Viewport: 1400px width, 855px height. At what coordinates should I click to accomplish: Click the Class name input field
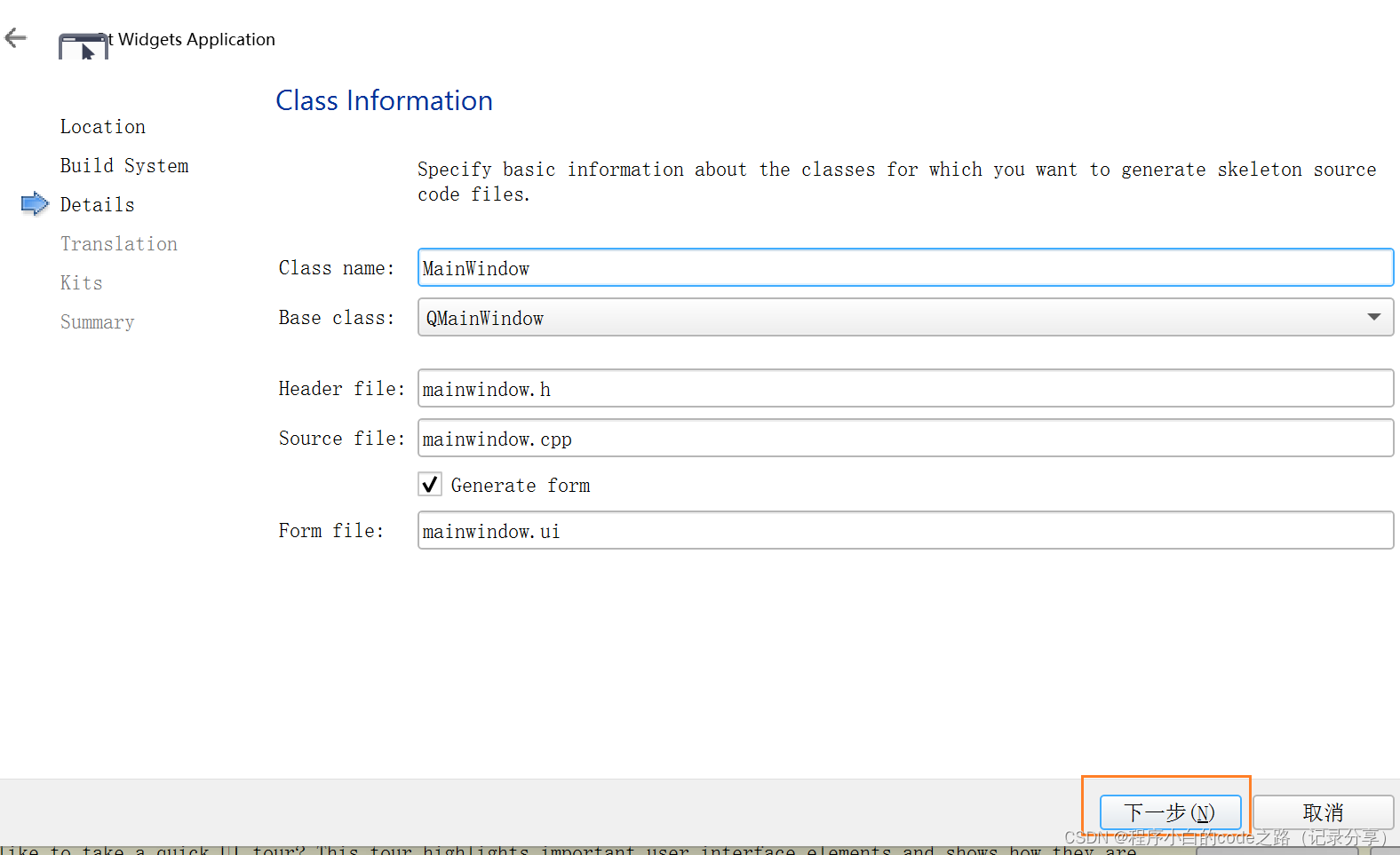point(905,268)
